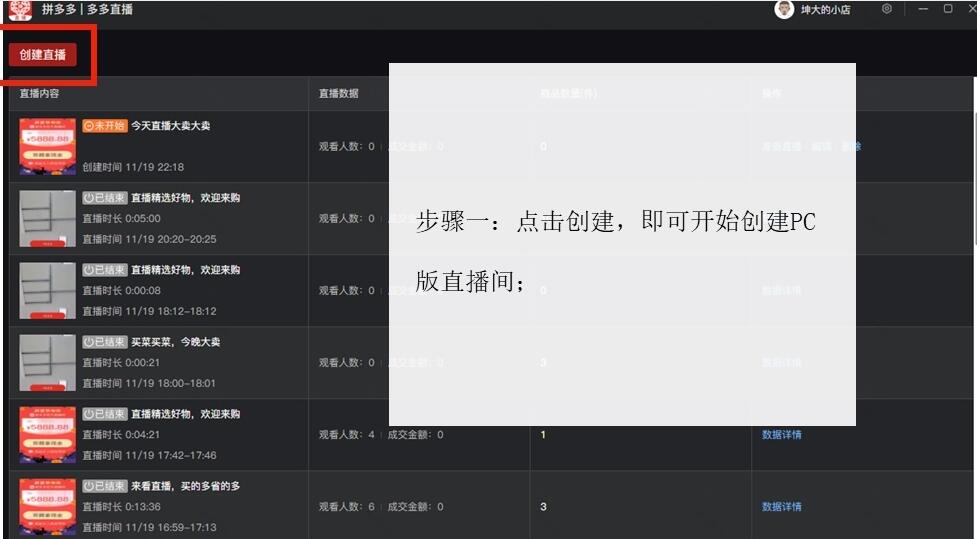Click 直播时间 11/19 18:00-18:01 text
This screenshot has height=539, width=977.
pos(149,383)
